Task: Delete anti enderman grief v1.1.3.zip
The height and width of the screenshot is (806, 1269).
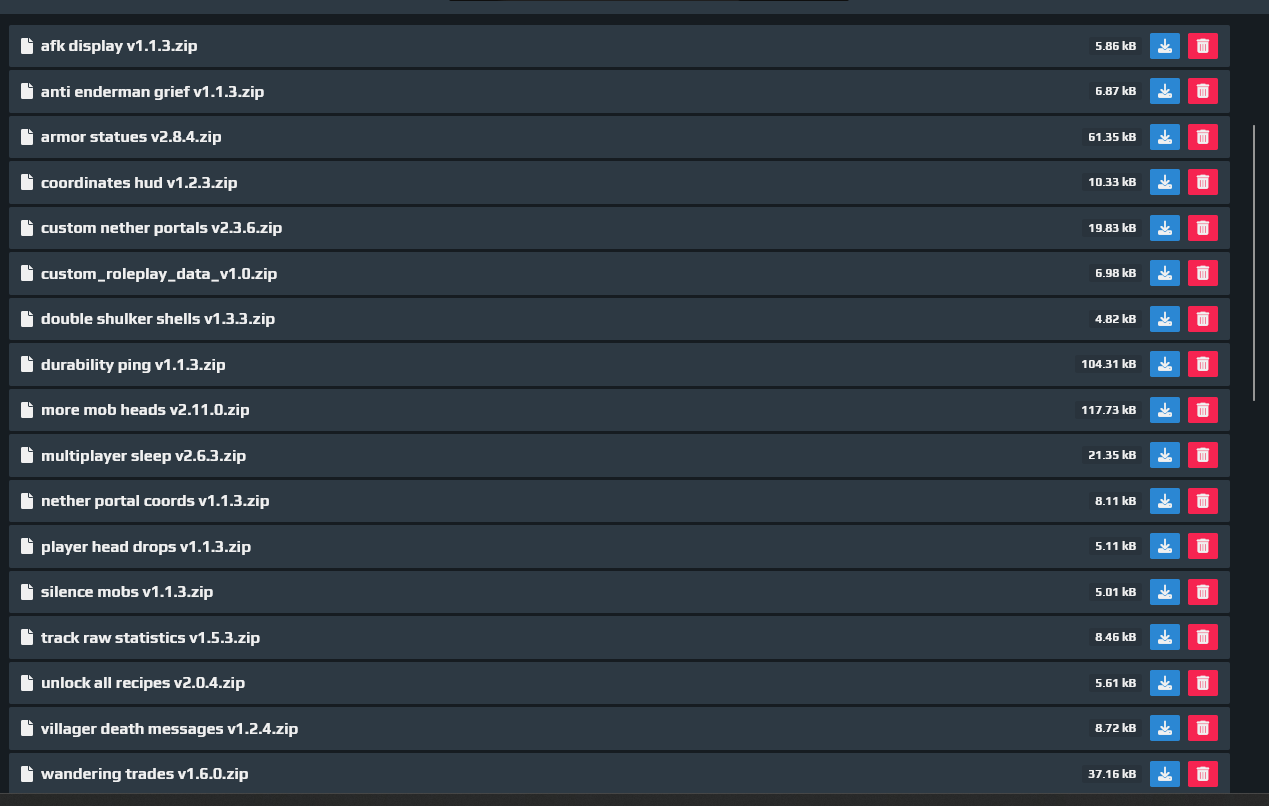Action: pyautogui.click(x=1202, y=91)
